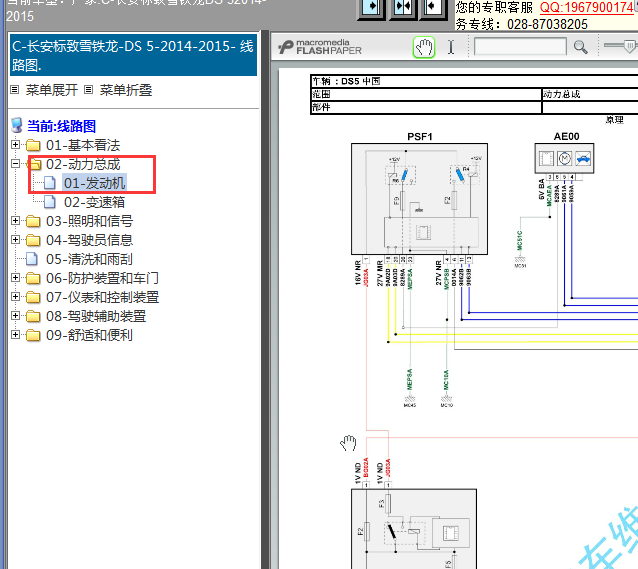Select the 02-动力总成 tree item

83,164
